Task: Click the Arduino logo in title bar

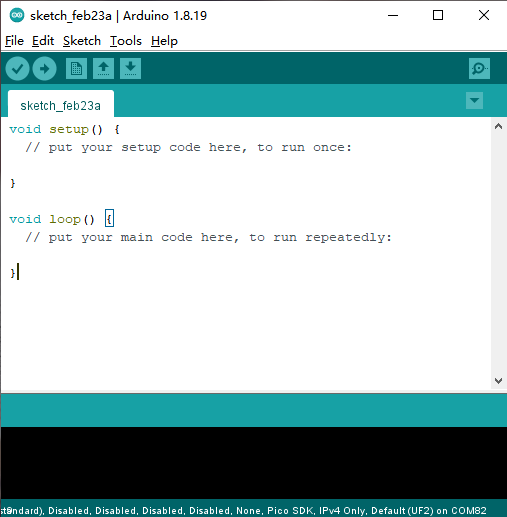Action: coord(17,15)
